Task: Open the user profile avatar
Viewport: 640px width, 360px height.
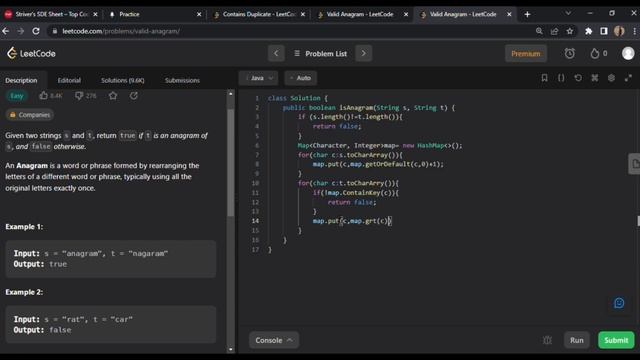Action: pos(628,53)
